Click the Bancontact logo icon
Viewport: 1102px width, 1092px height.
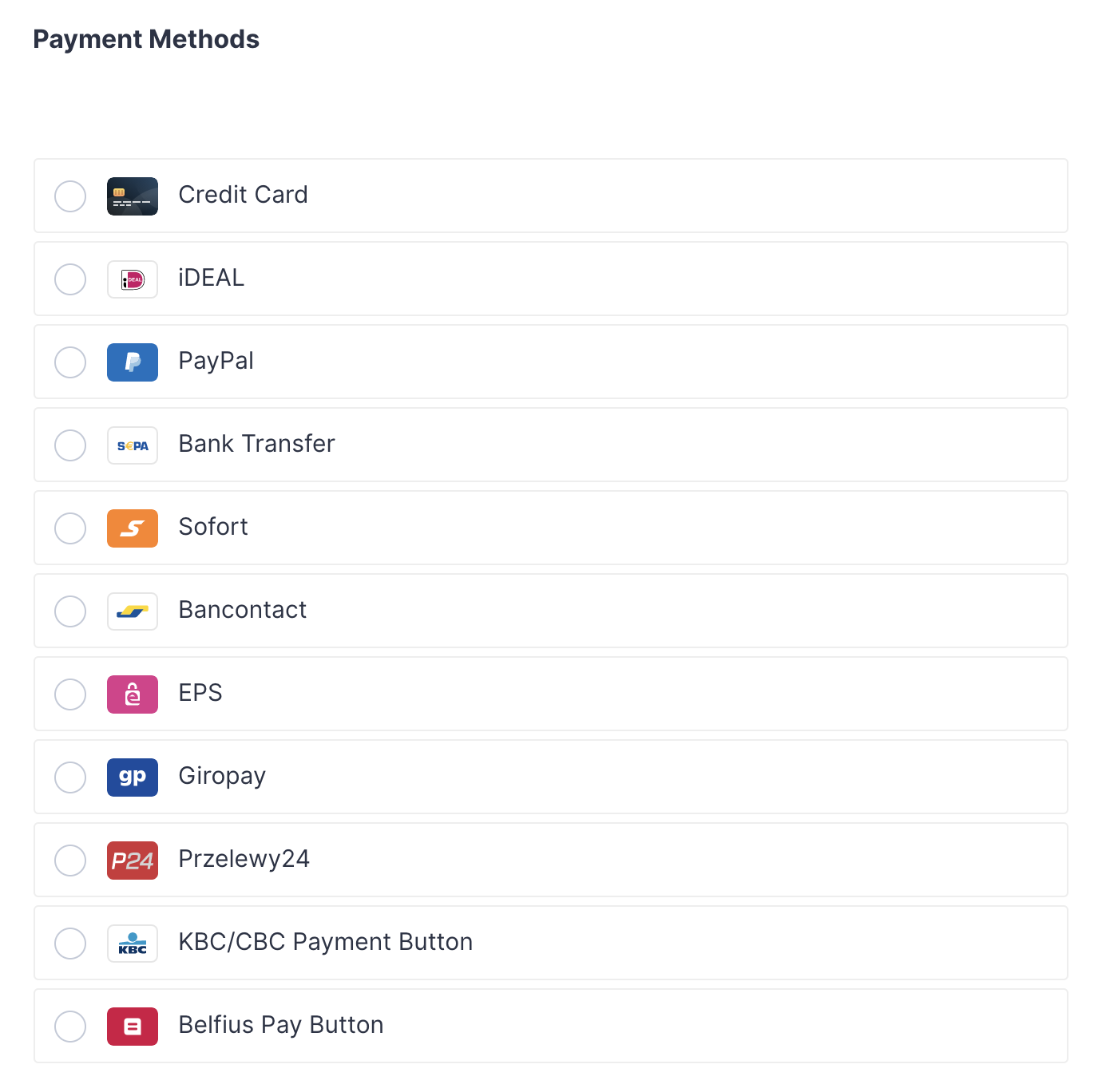pyautogui.click(x=133, y=611)
